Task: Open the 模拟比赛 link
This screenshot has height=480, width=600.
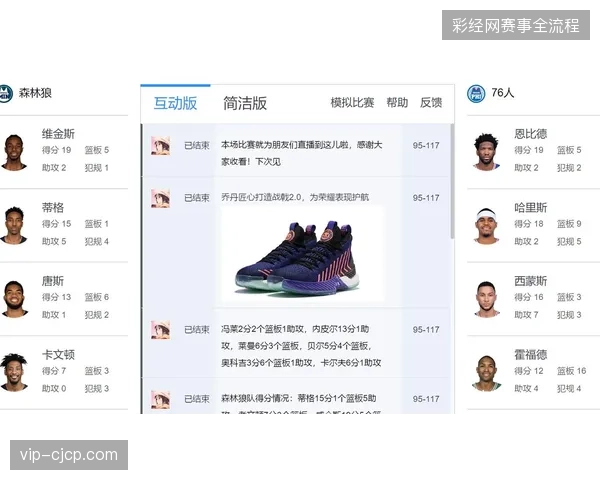Action: [x=352, y=103]
